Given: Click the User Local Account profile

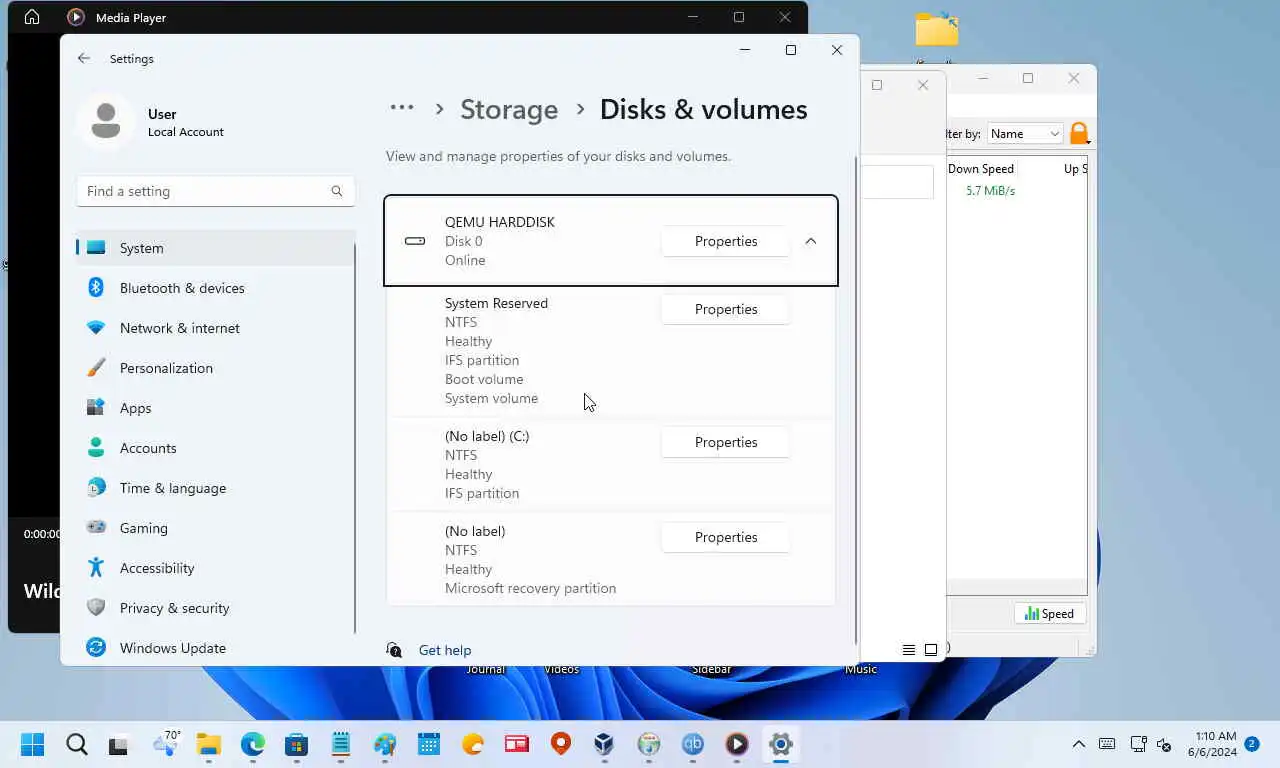Looking at the screenshot, I should (152, 122).
